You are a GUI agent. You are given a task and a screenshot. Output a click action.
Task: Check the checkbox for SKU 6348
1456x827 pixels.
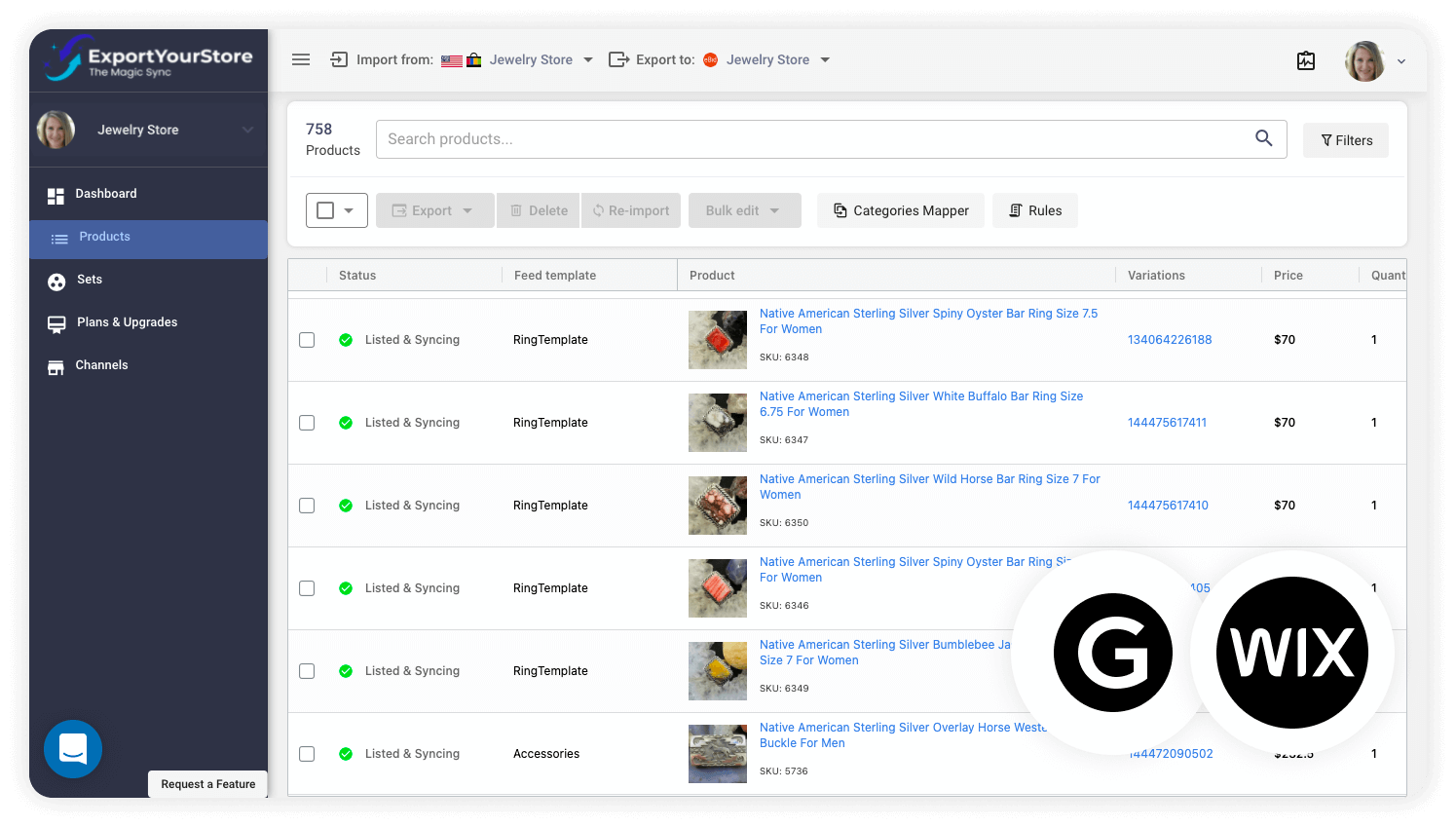(307, 340)
